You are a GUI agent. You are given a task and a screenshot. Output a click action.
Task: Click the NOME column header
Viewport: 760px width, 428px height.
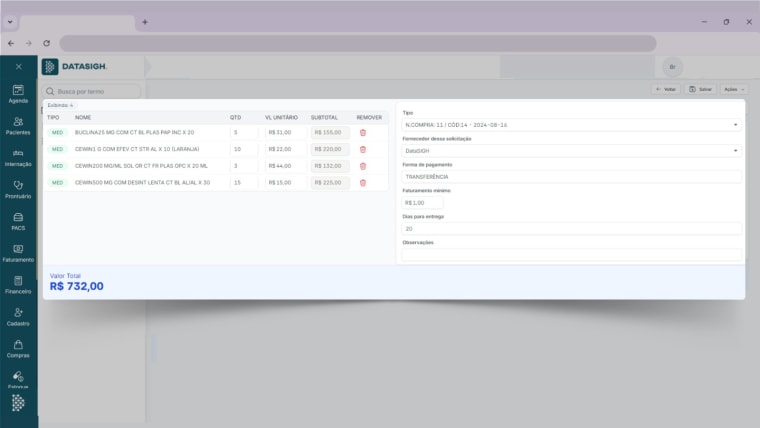83,118
